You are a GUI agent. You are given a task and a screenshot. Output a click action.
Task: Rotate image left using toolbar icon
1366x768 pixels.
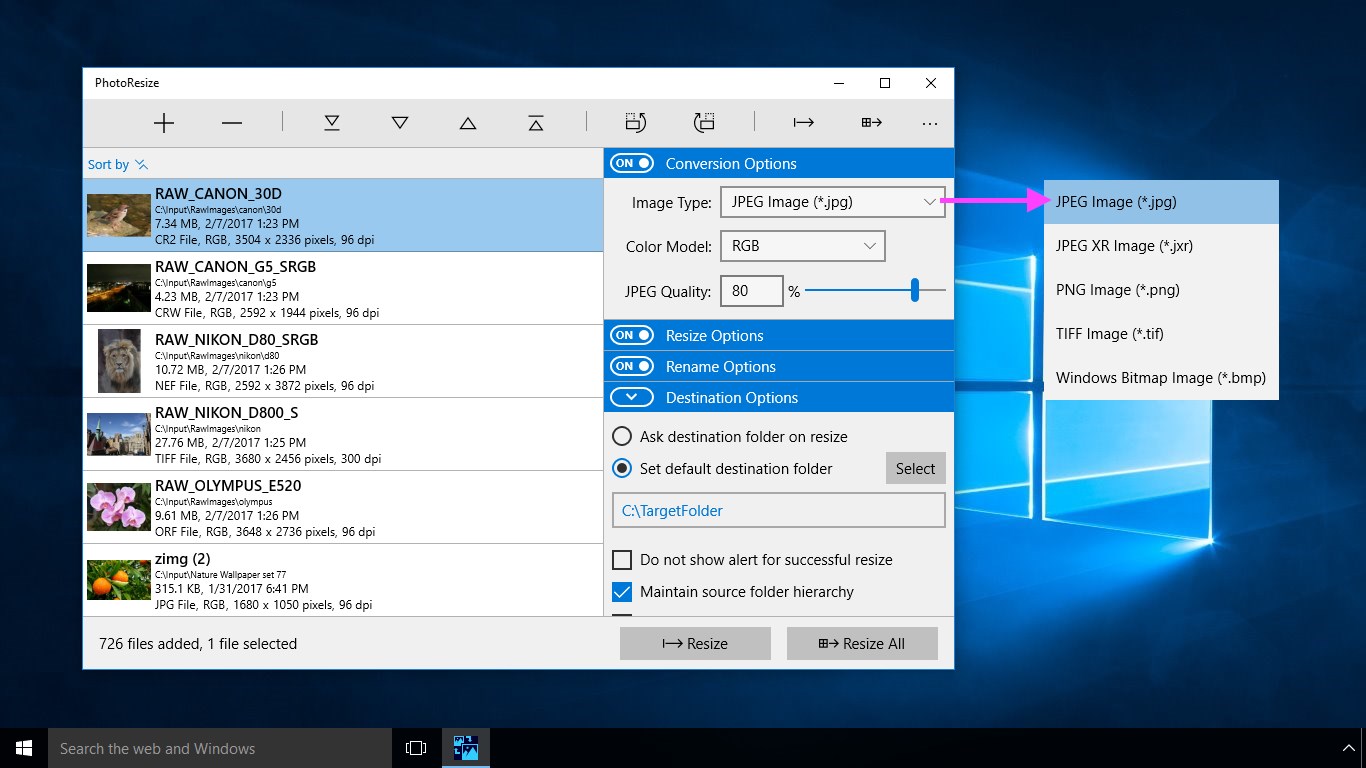coord(636,123)
